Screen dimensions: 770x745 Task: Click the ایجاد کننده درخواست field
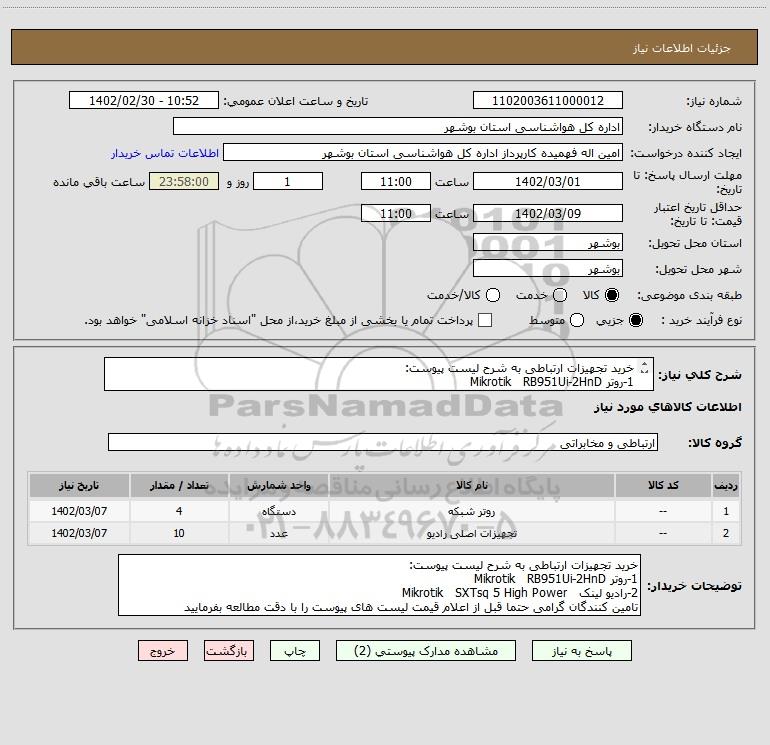pyautogui.click(x=423, y=153)
